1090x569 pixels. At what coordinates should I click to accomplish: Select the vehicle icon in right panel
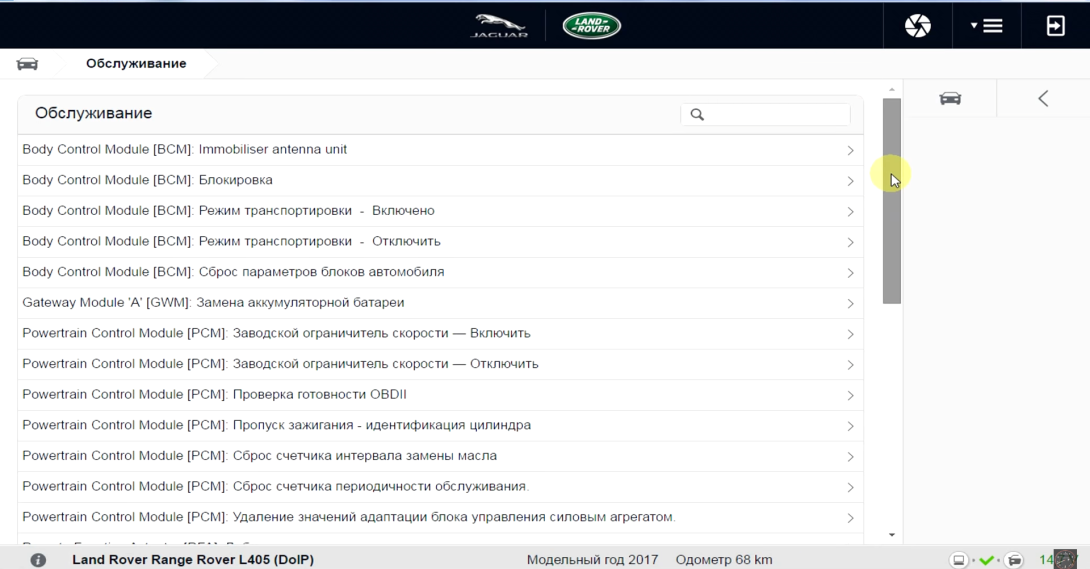point(950,98)
